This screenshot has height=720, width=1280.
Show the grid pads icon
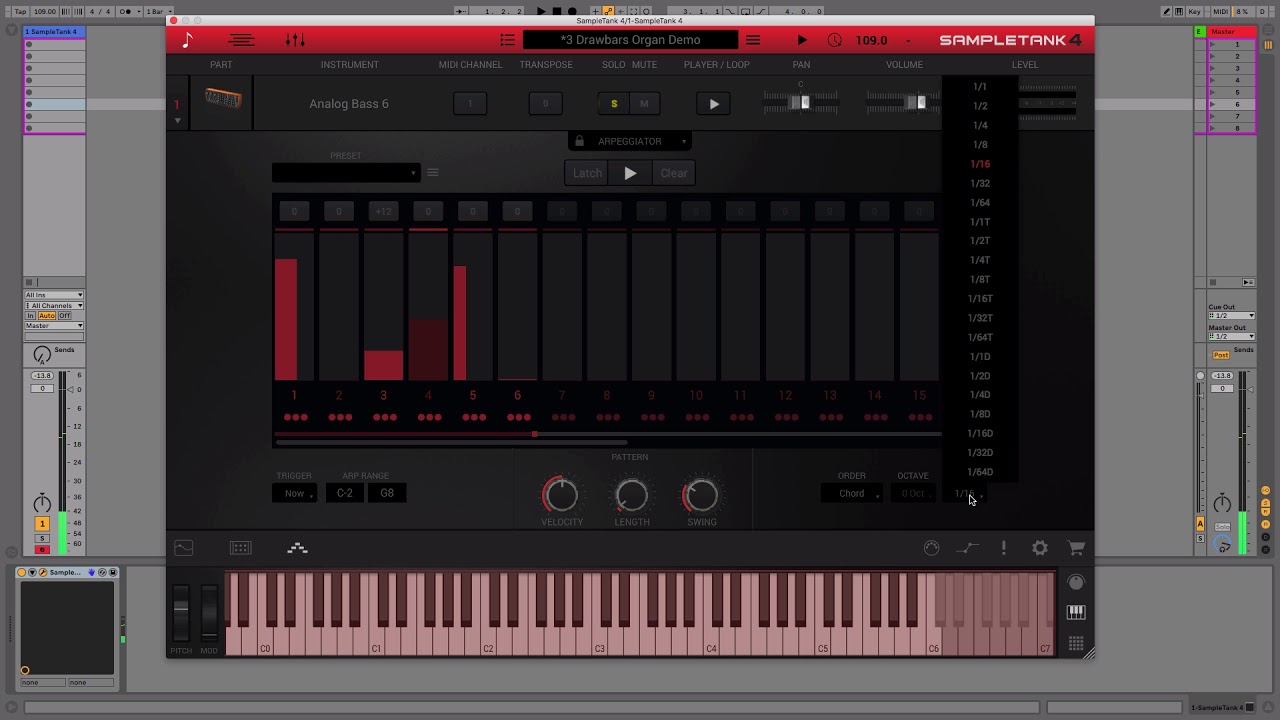click(x=1076, y=644)
